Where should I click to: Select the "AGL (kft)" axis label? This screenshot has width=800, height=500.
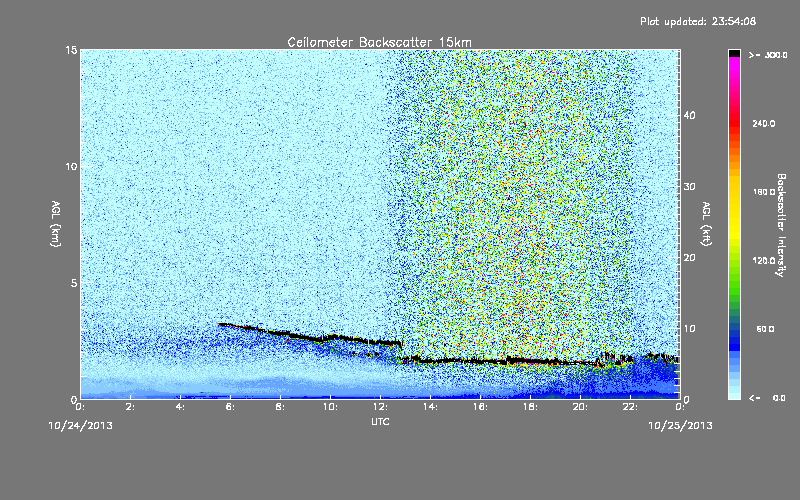pos(707,224)
